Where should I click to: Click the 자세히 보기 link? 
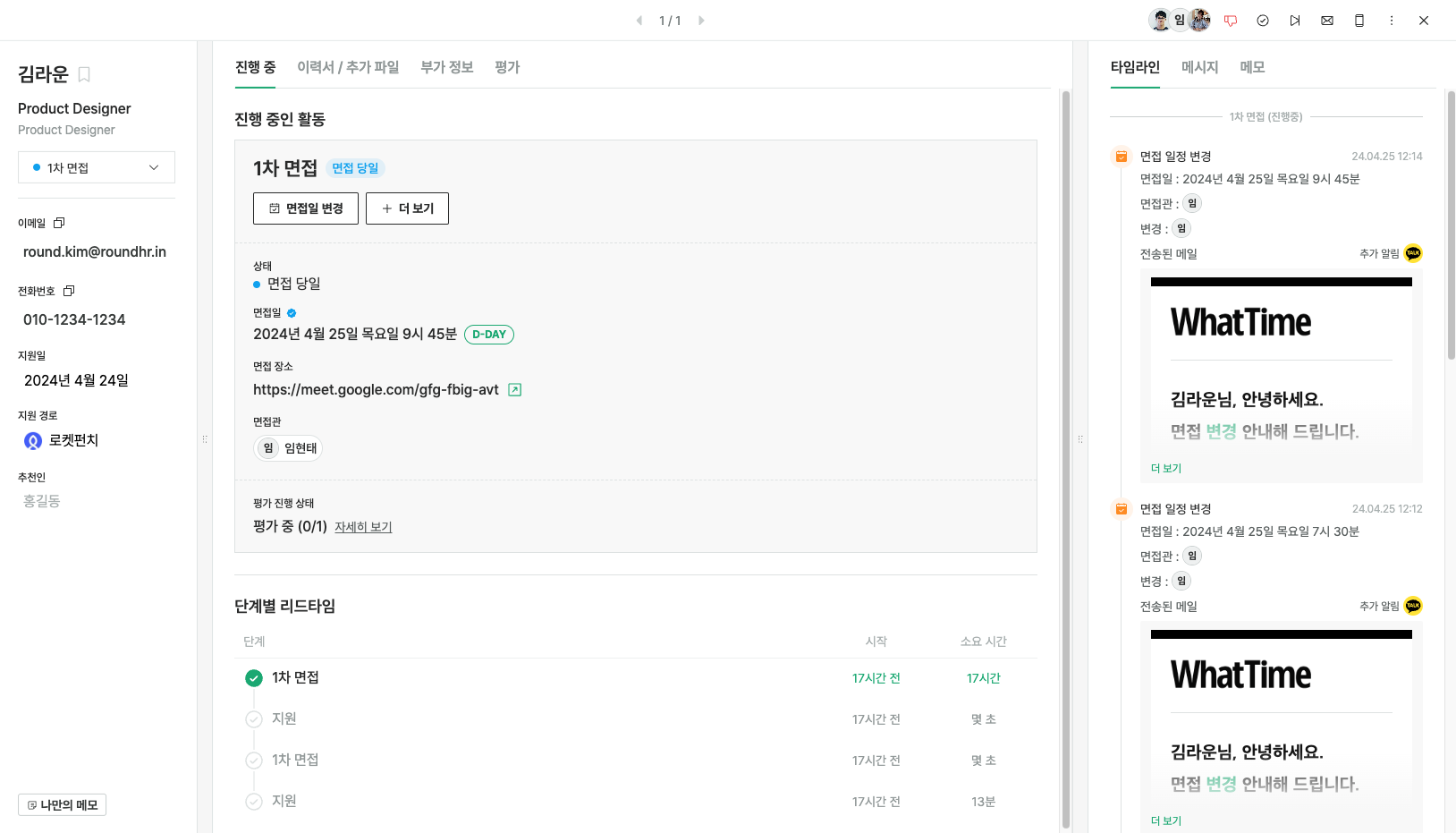click(363, 527)
